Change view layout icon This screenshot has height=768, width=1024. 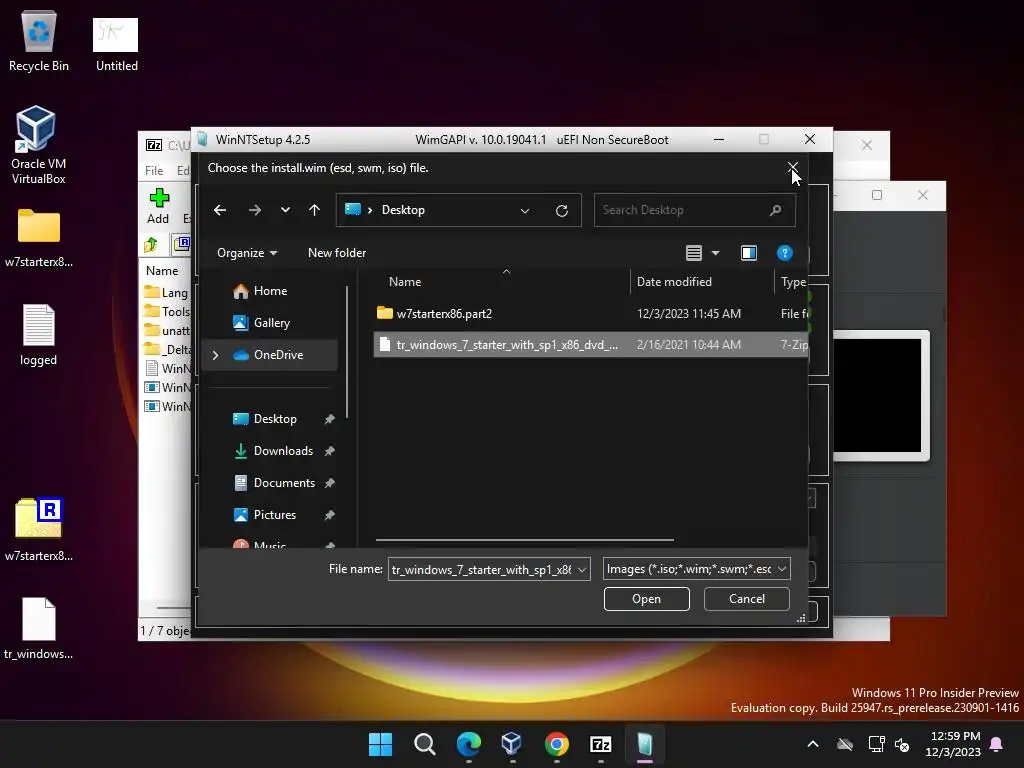pyautogui.click(x=694, y=253)
